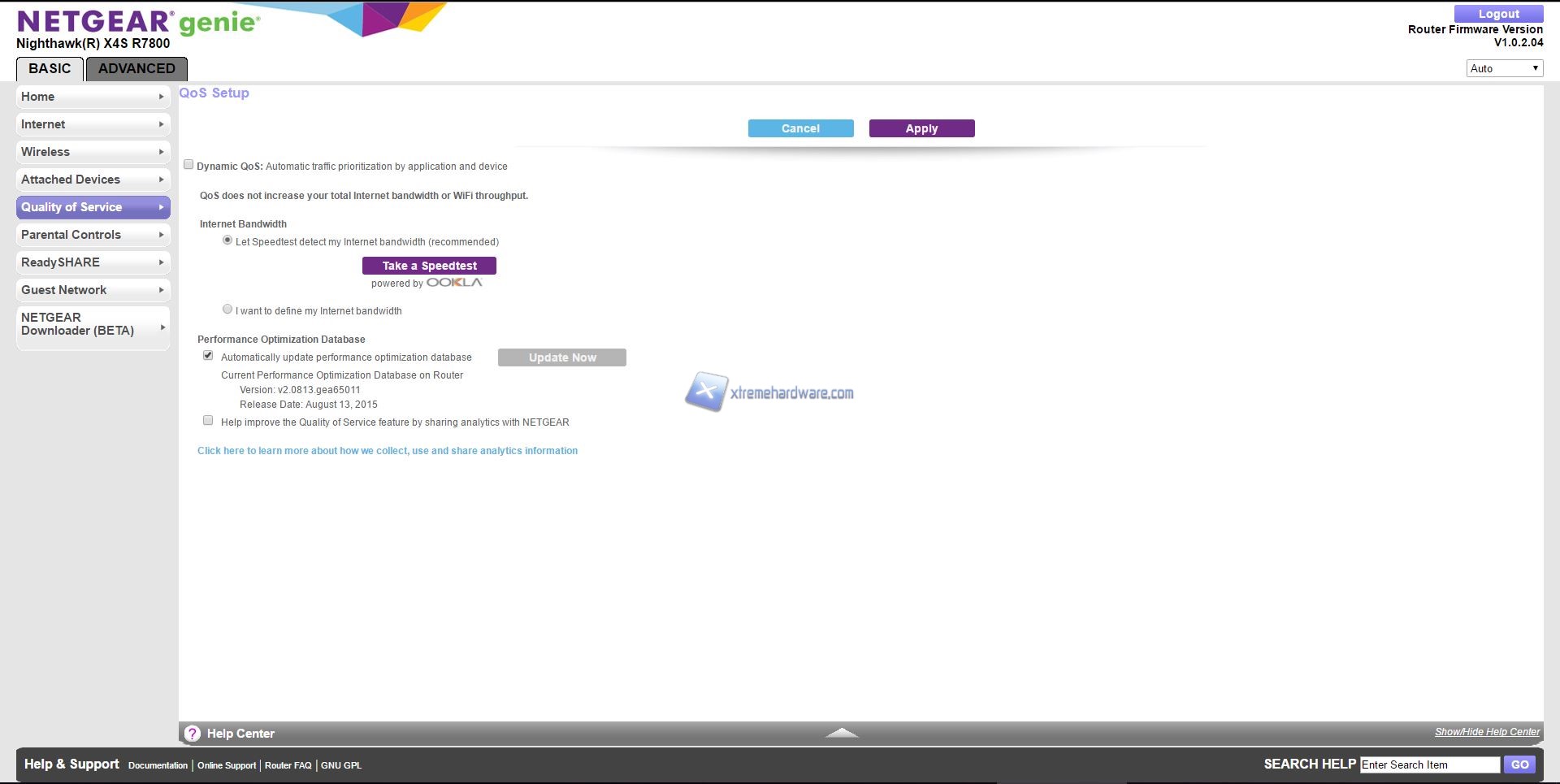Screen dimensions: 1560x784
Task: Click the NETGEAR genie logo
Action: click(x=138, y=22)
